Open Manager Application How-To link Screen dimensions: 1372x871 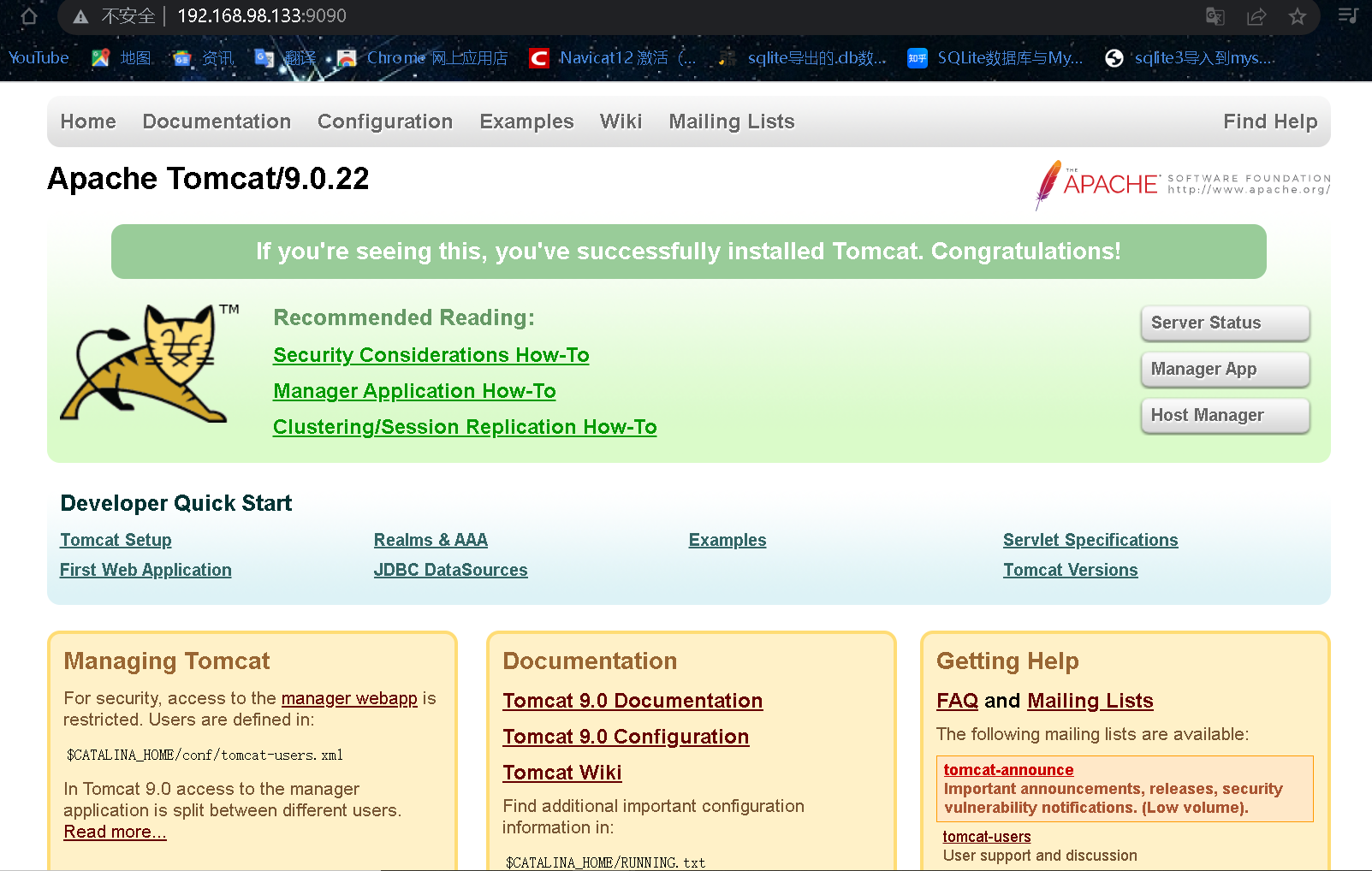(414, 391)
